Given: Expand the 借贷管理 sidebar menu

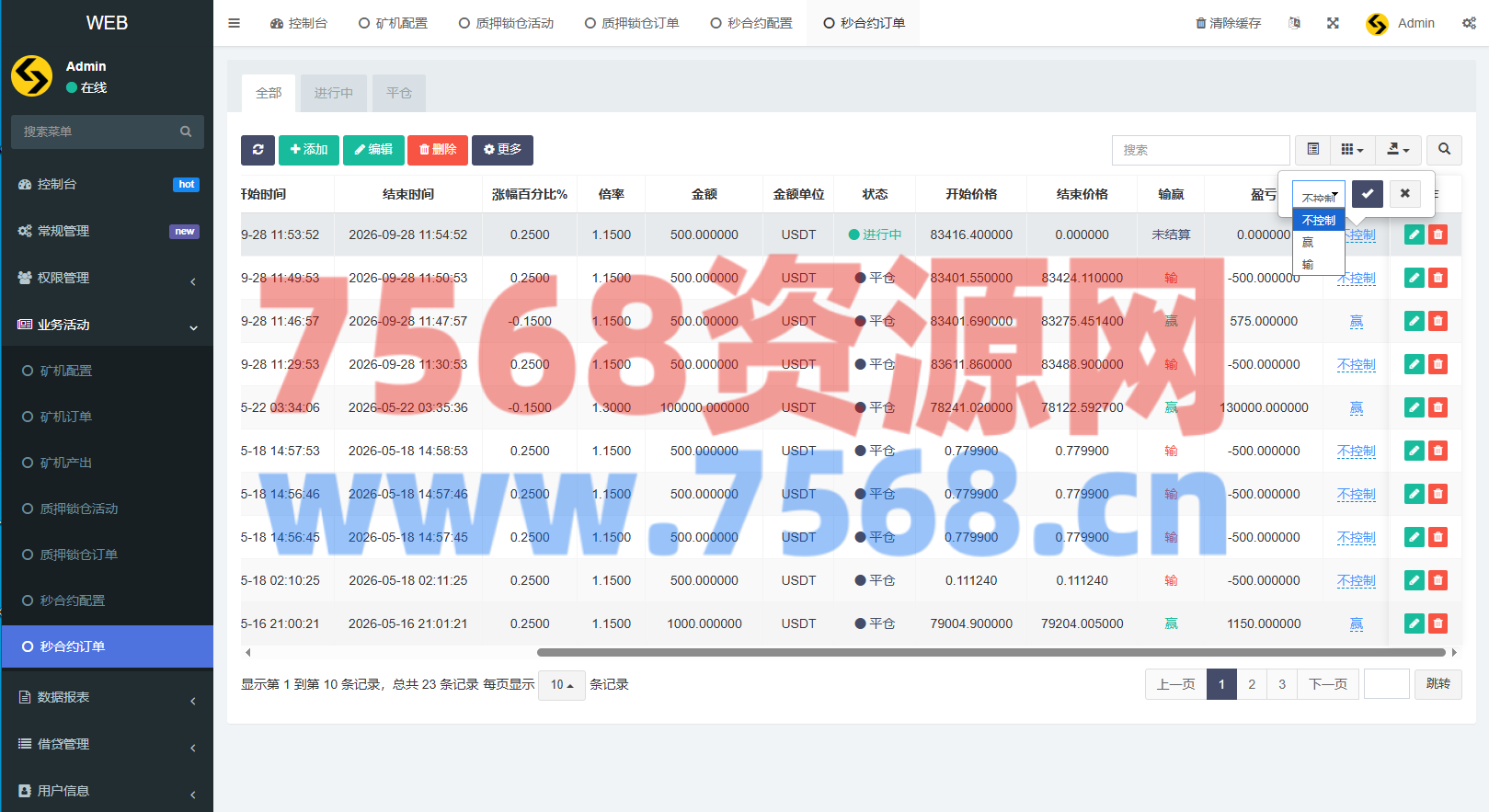Looking at the screenshot, I should (x=108, y=744).
